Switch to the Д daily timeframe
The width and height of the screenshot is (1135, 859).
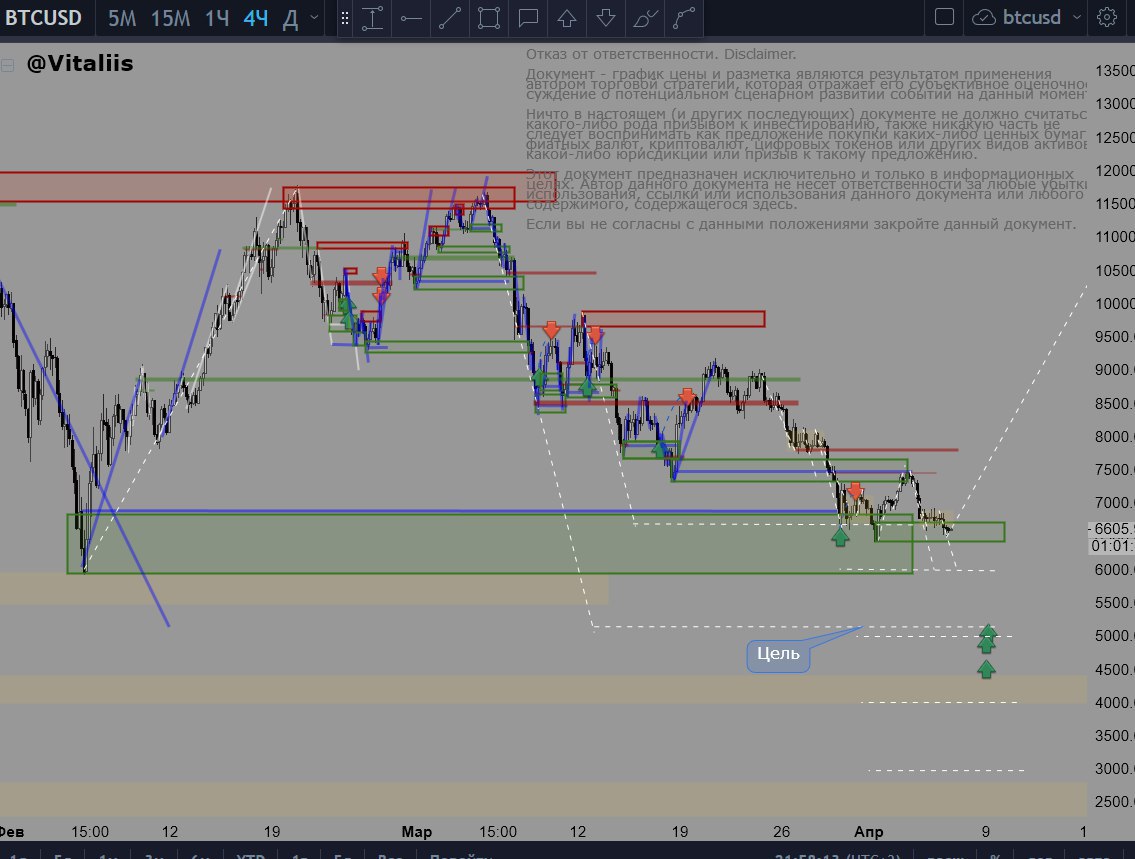[x=290, y=18]
